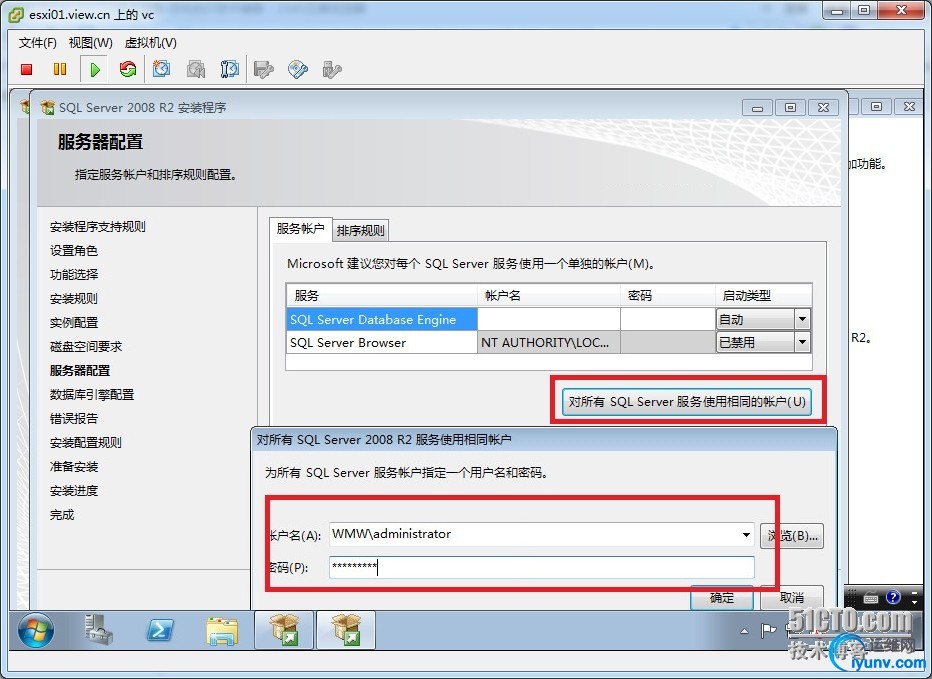Open Windows Explorer folder icon in taskbar

click(x=222, y=631)
